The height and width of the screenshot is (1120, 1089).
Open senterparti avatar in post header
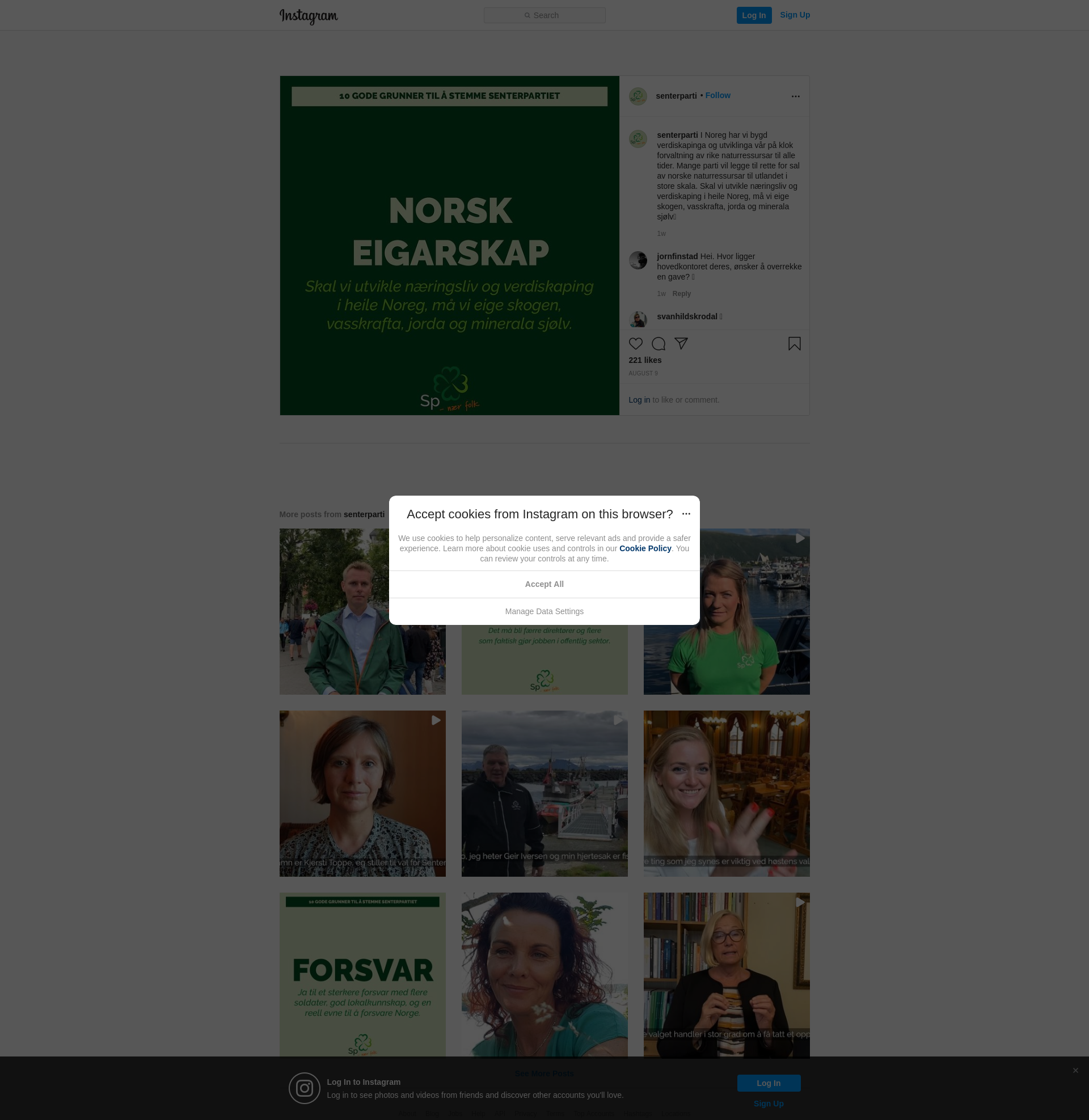638,96
